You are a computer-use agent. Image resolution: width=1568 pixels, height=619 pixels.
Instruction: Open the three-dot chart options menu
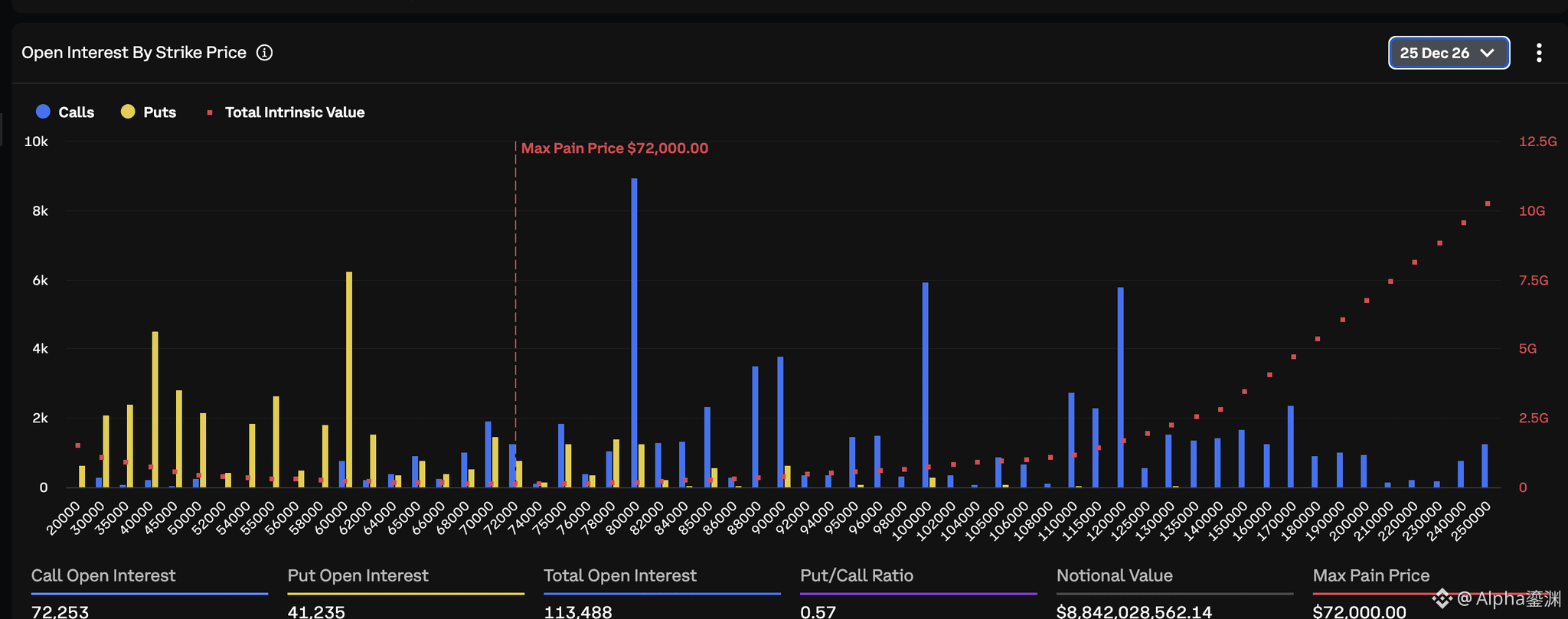pos(1539,53)
